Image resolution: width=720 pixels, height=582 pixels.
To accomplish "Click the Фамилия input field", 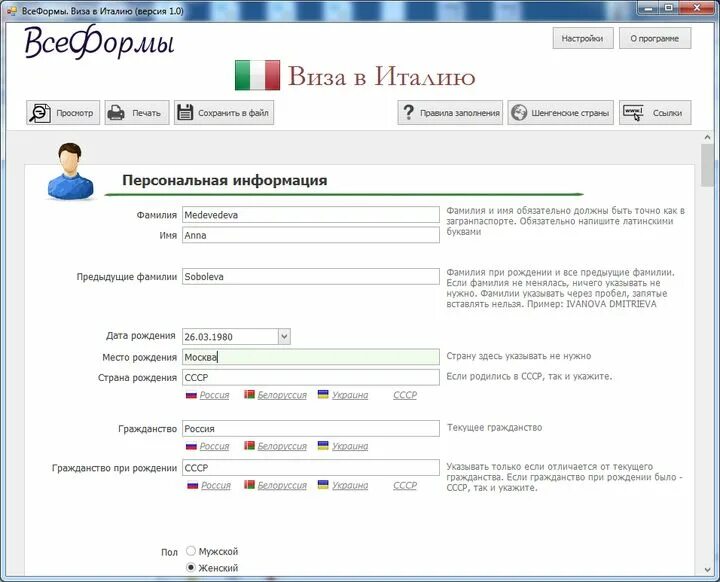I will (x=310, y=215).
